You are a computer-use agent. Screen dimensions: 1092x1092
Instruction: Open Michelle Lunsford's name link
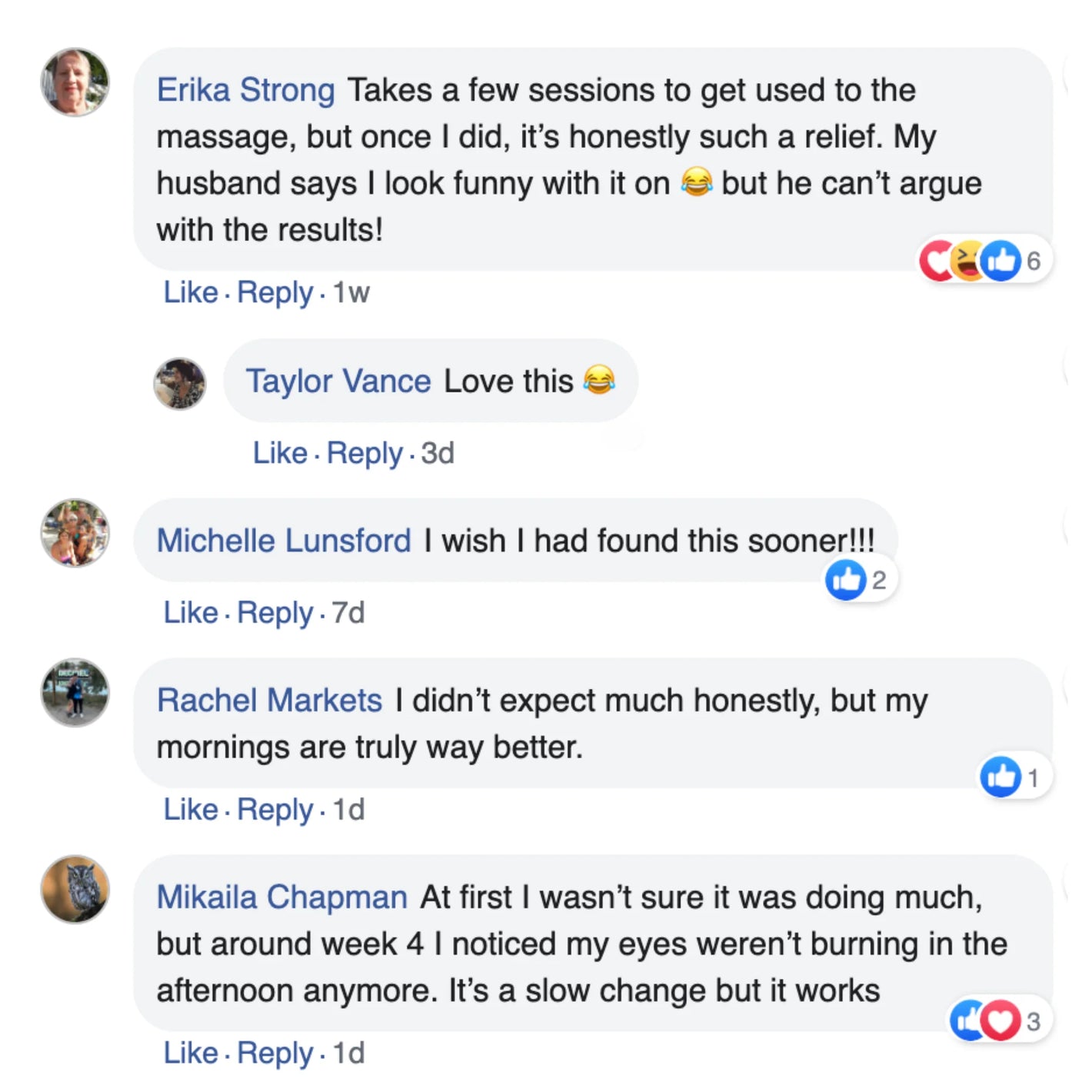[283, 541]
